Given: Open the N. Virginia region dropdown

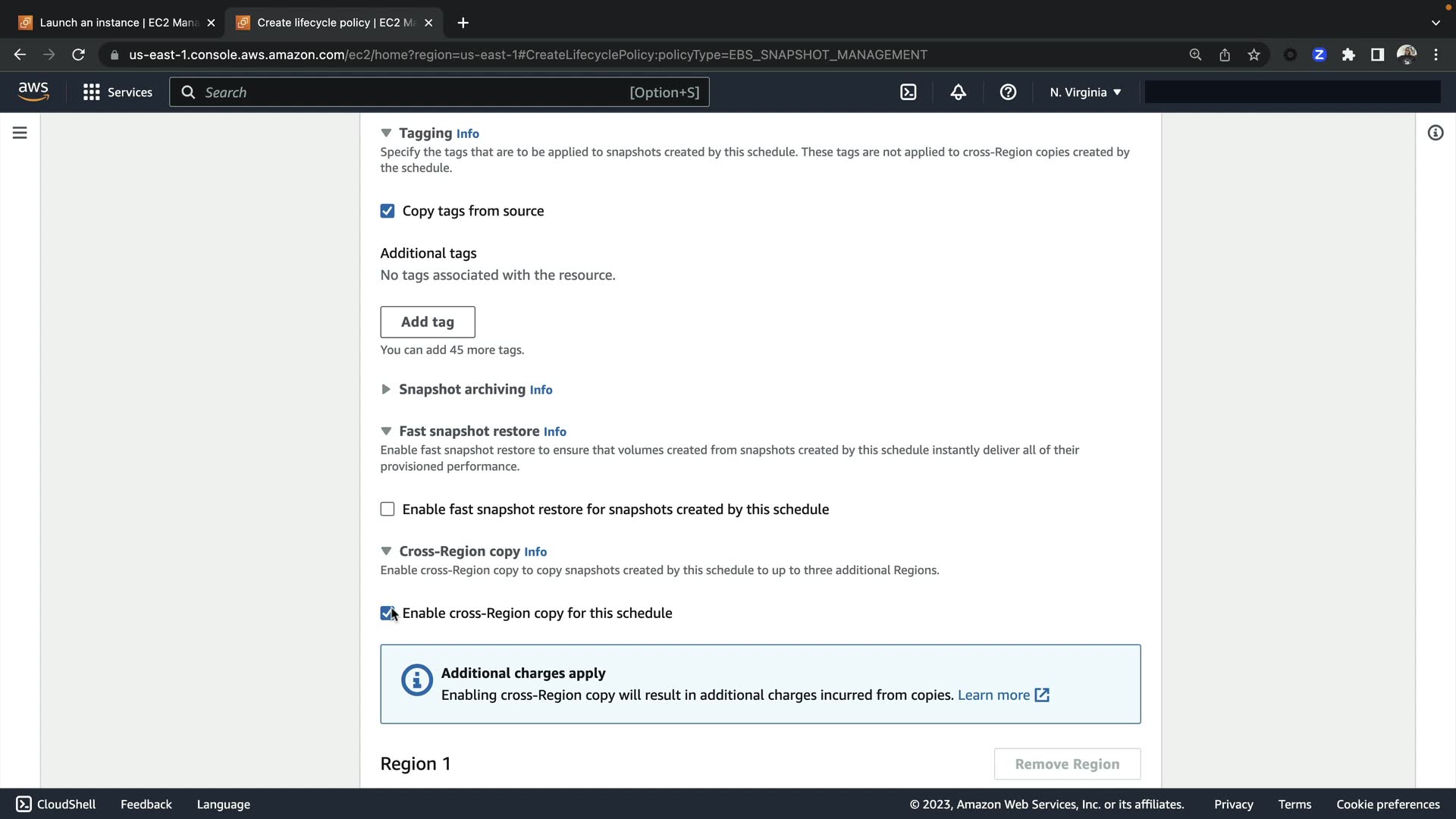Looking at the screenshot, I should click(x=1084, y=93).
